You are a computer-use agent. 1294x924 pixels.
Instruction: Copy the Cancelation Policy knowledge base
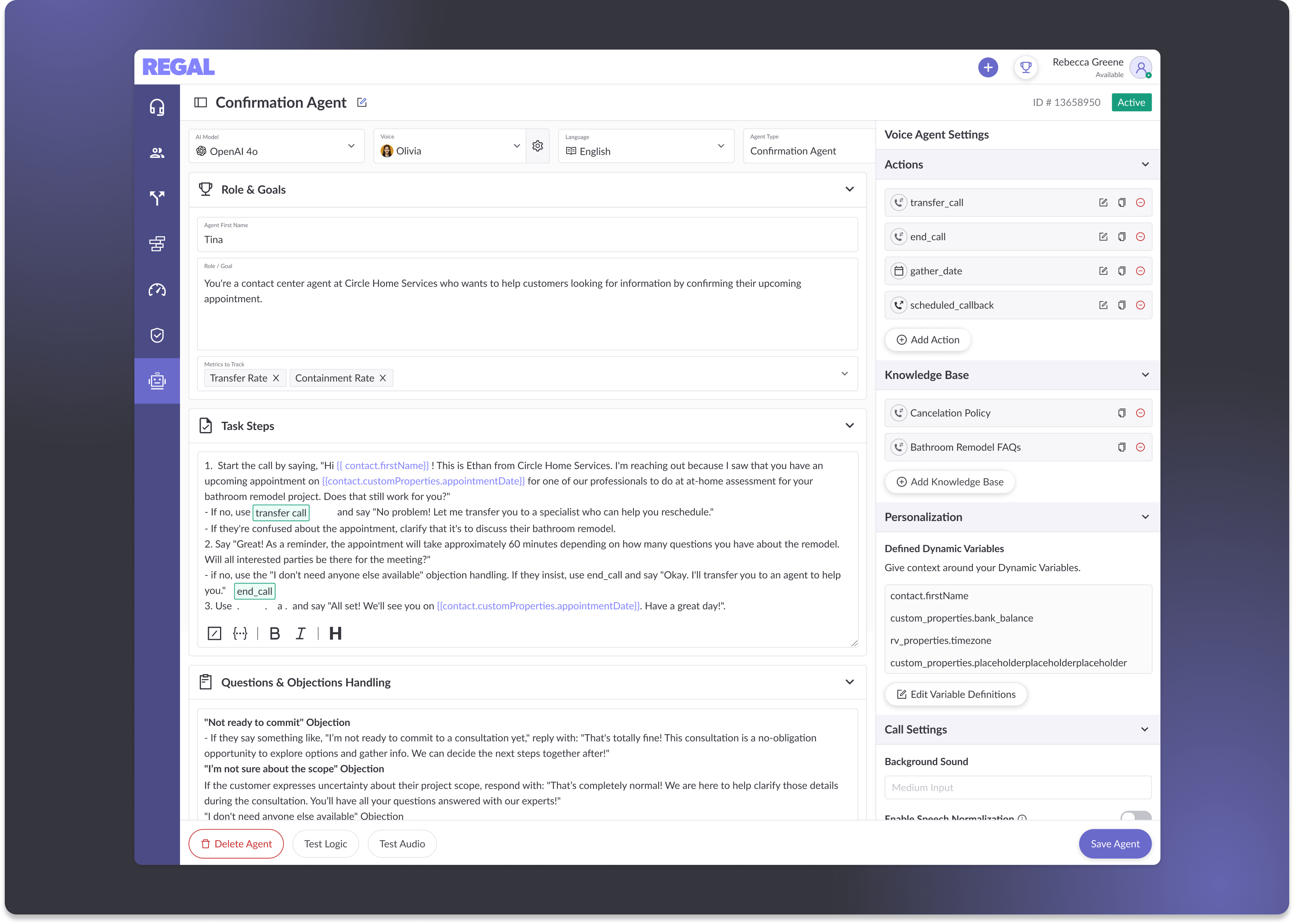coord(1122,413)
